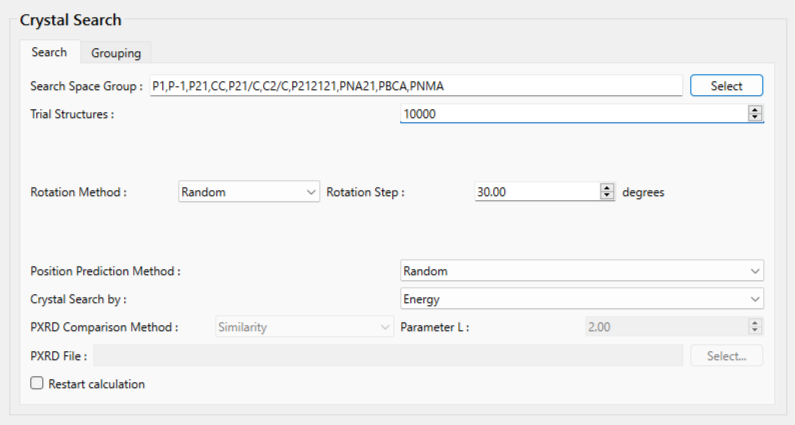Increase Trial Structures with up arrow
Viewport: 795px width, 425px height.
(755, 110)
